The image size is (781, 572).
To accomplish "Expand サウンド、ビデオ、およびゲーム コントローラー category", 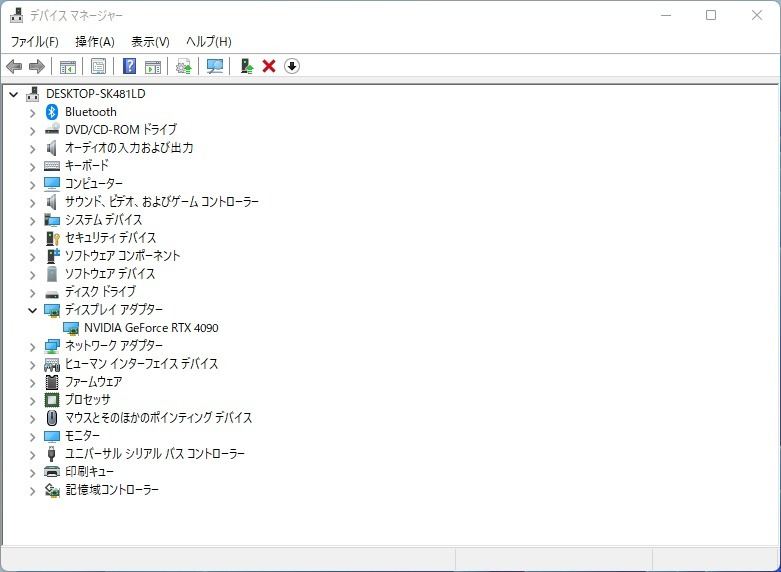I will tap(33, 203).
